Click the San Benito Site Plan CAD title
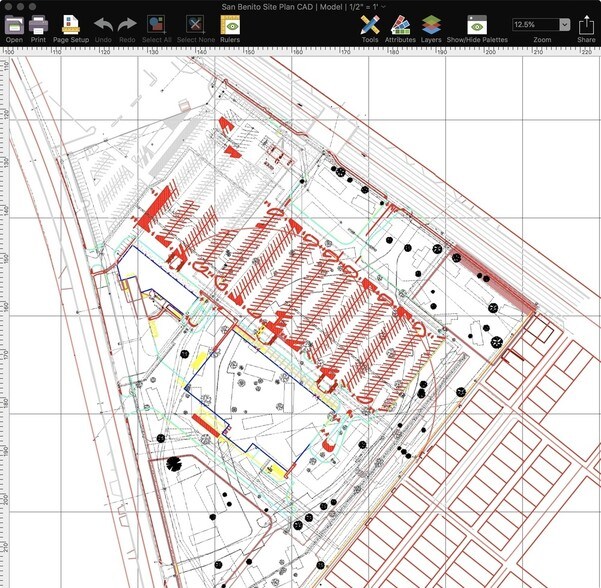601x588 pixels. (267, 7)
